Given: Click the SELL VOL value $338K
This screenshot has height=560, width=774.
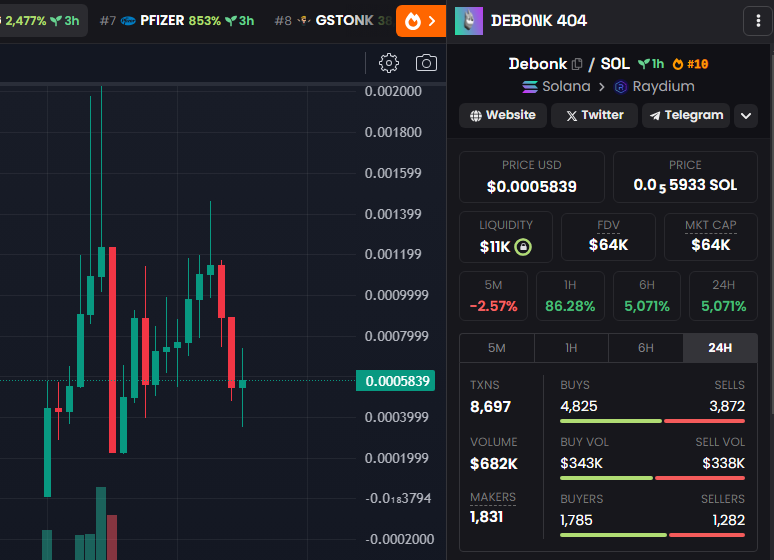Looking at the screenshot, I should 723,463.
